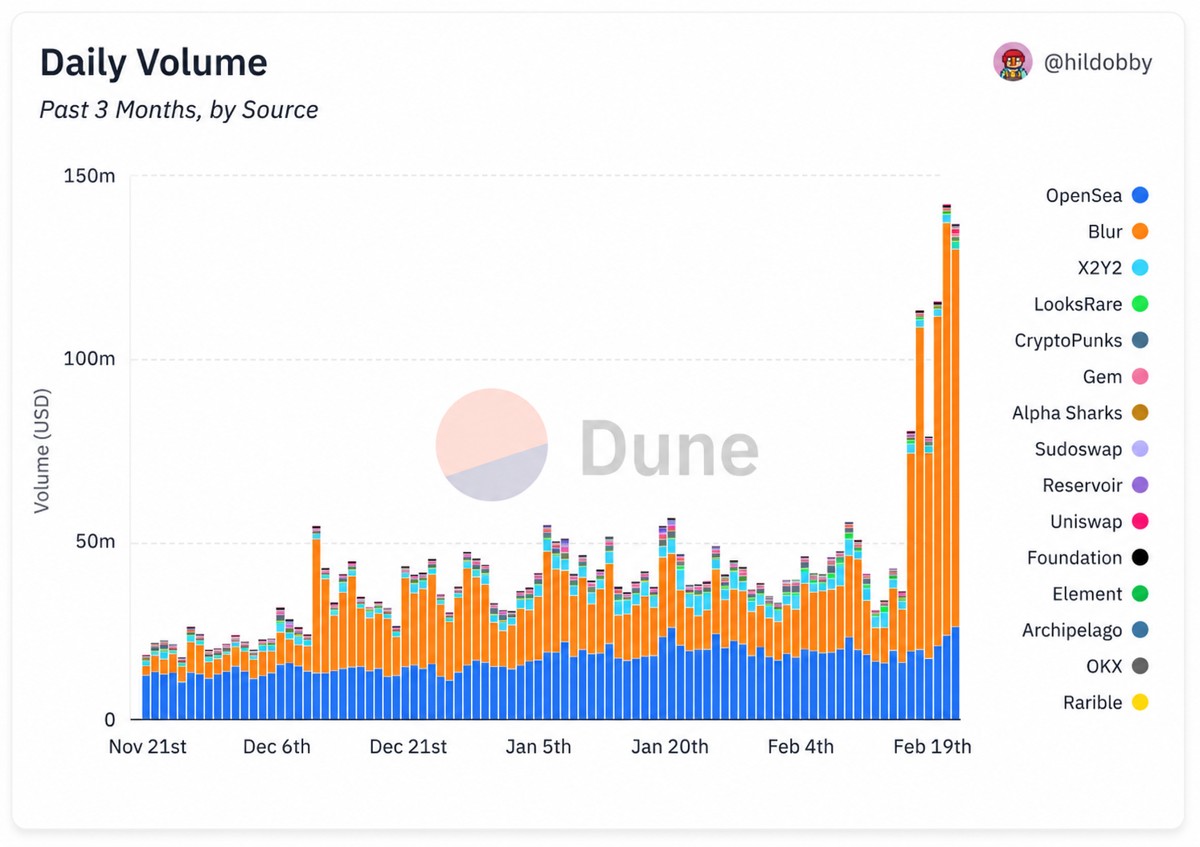Screen dimensions: 1200x847
Task: Click the Jan 5th x-axis label
Action: coord(538,747)
